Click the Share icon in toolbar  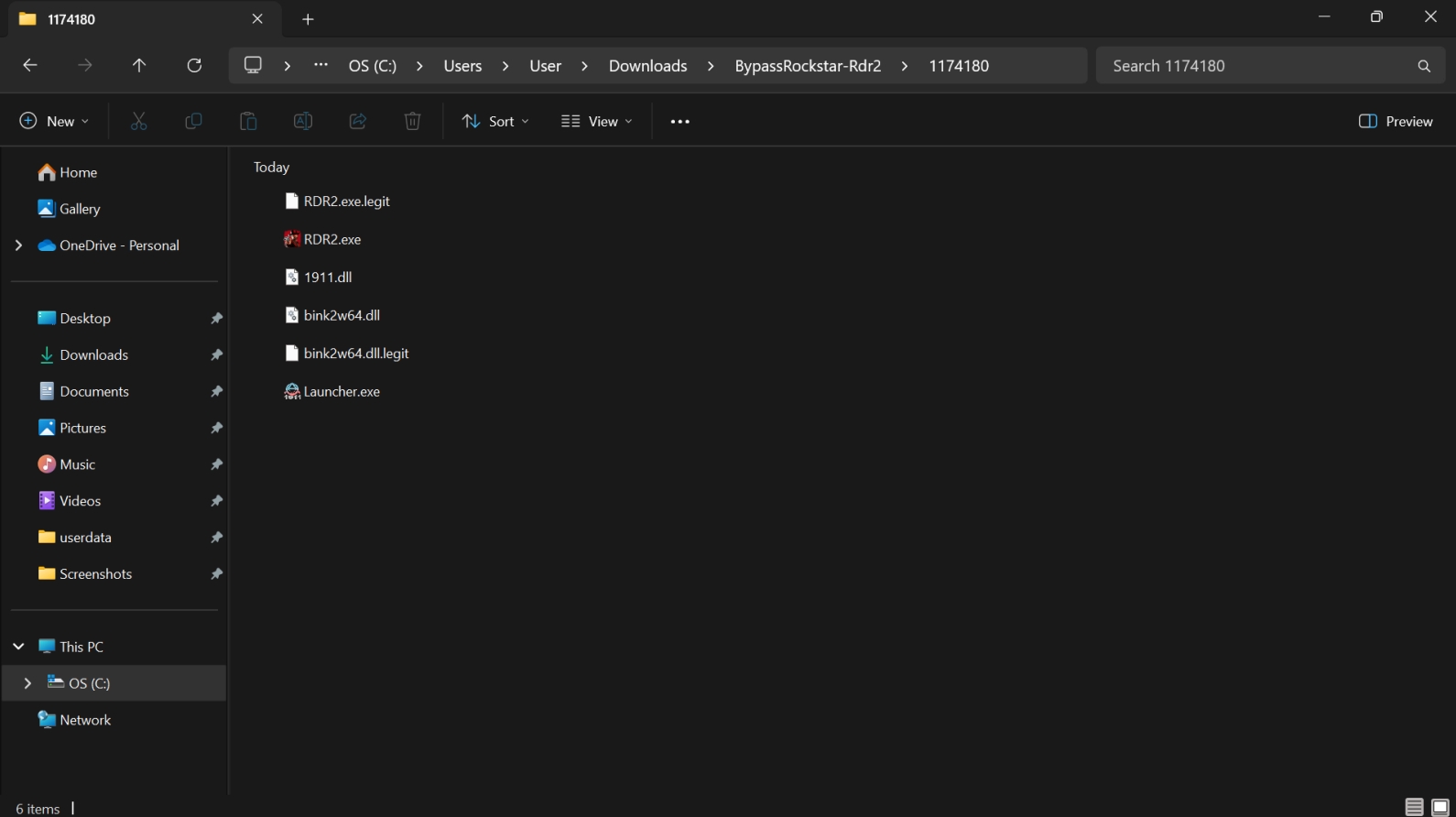[358, 121]
